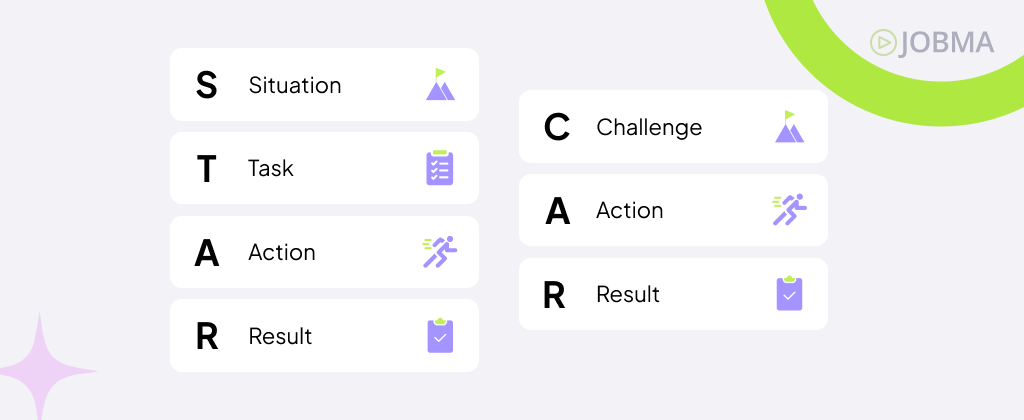Click the Task label text
This screenshot has width=1024, height=420.
(271, 168)
